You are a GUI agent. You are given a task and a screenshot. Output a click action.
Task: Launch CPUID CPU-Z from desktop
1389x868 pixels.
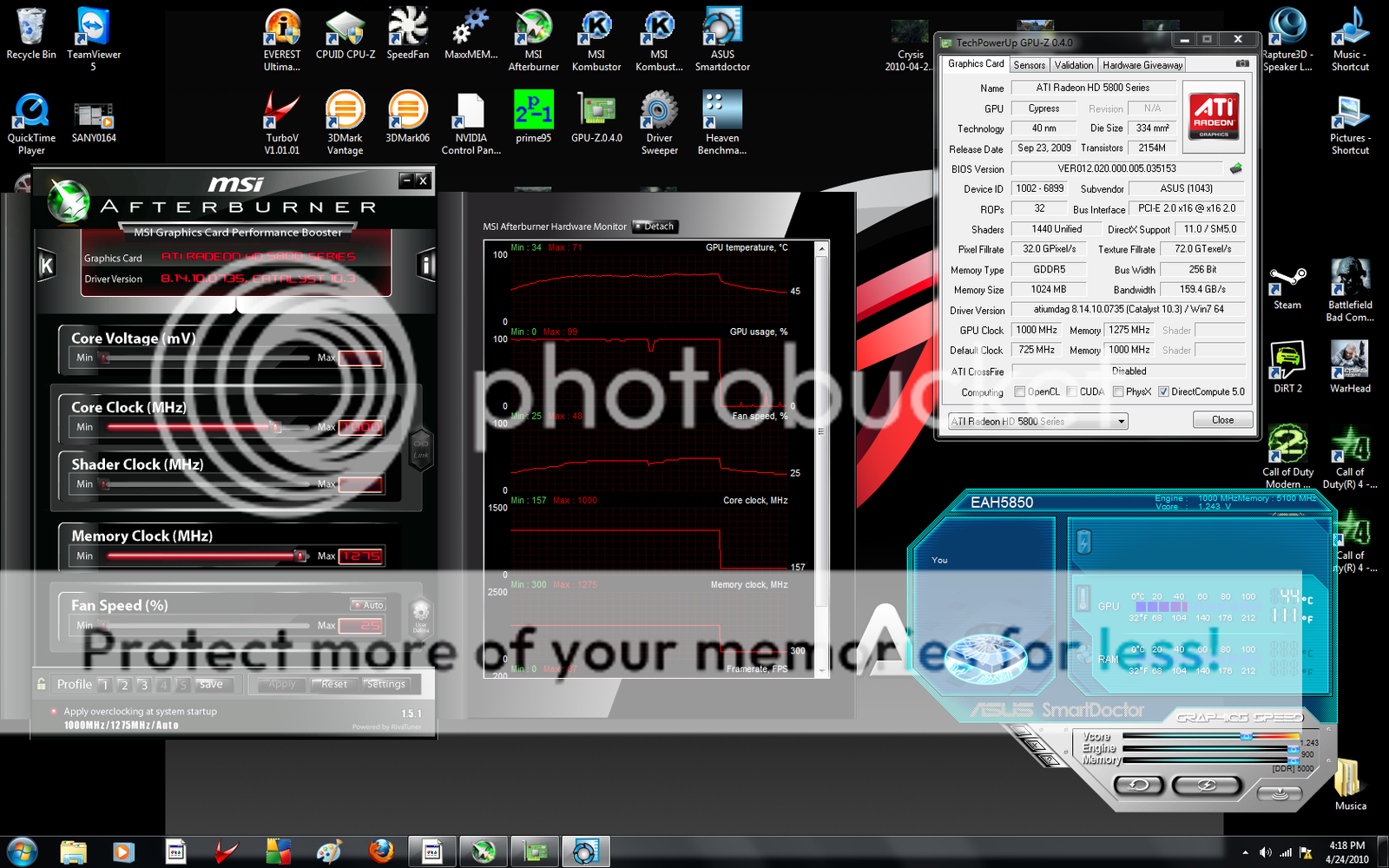pyautogui.click(x=346, y=35)
